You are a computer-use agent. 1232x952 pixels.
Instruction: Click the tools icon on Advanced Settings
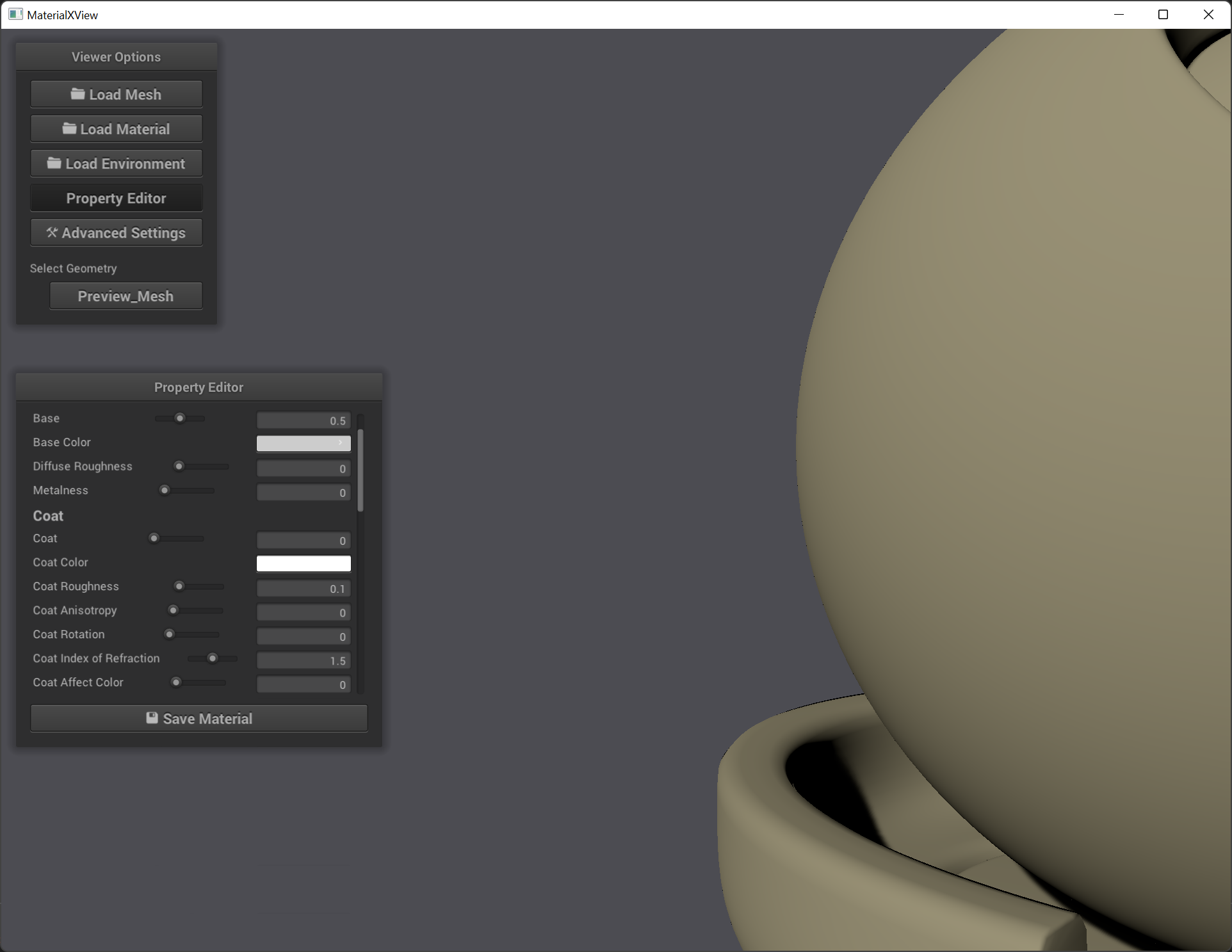[x=52, y=232]
